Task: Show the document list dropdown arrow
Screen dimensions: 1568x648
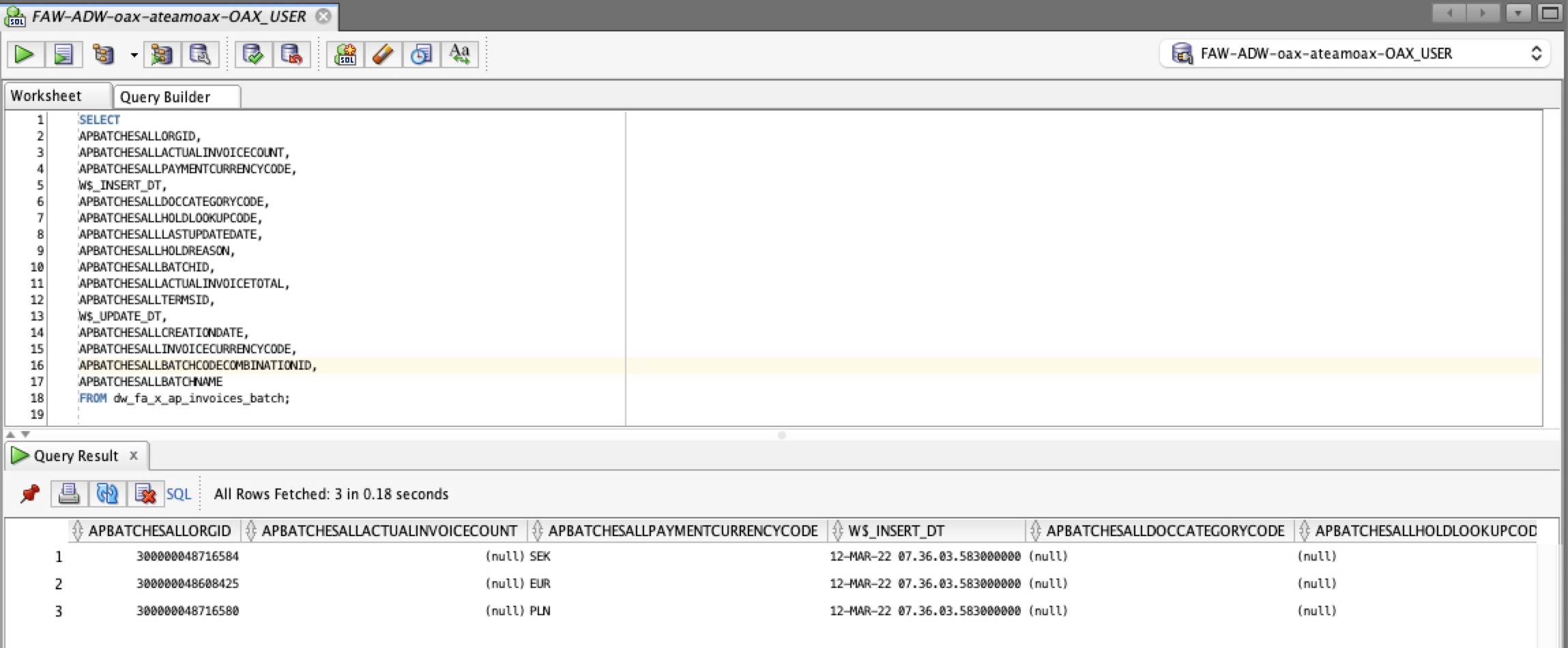Action: click(x=1518, y=13)
